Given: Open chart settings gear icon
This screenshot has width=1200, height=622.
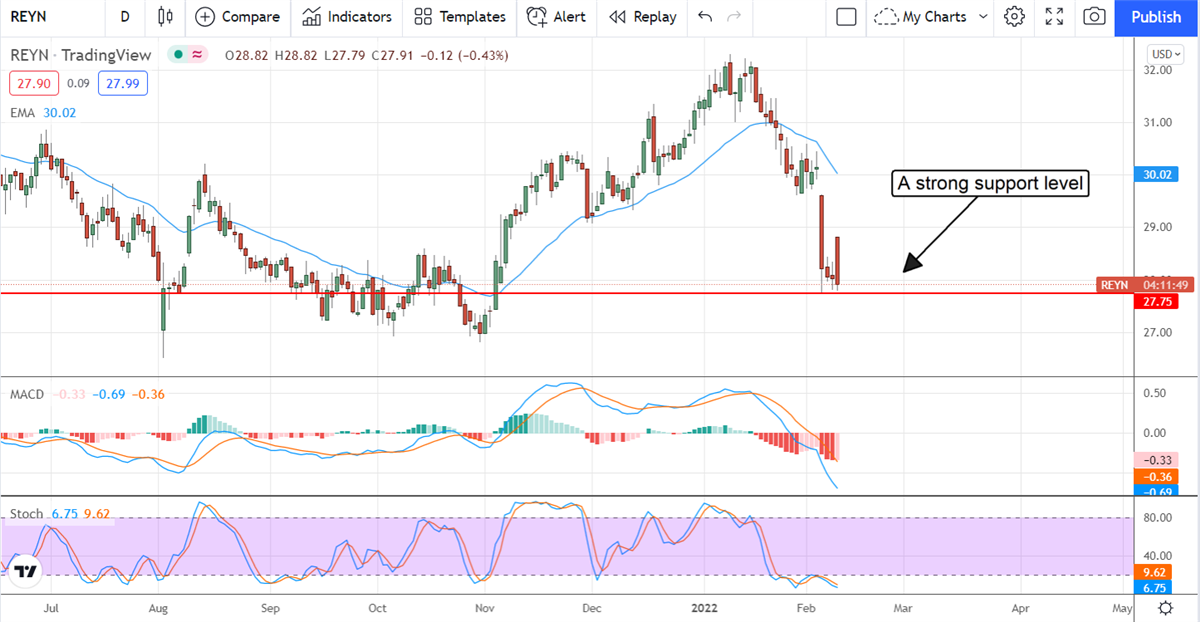Looking at the screenshot, I should pyautogui.click(x=1014, y=17).
